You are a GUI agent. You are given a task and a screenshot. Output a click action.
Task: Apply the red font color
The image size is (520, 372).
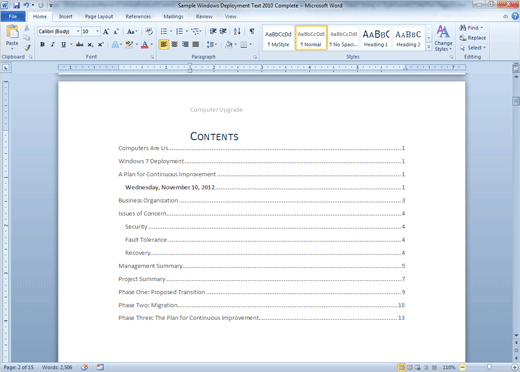(x=145, y=44)
